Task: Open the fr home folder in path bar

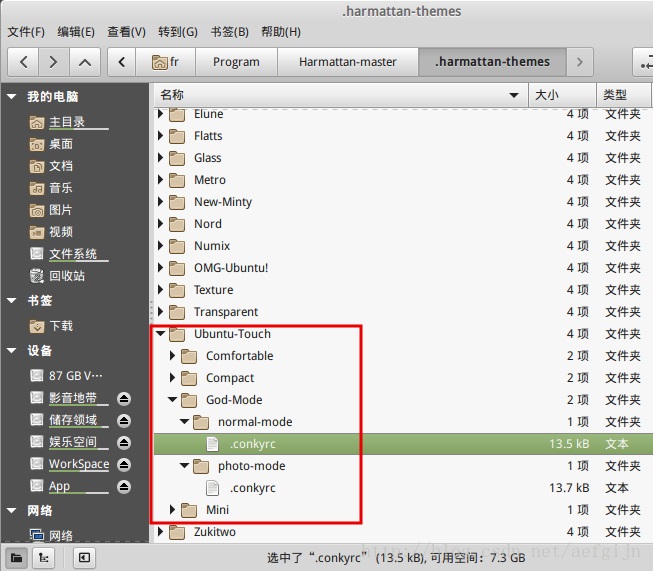Action: [165, 62]
